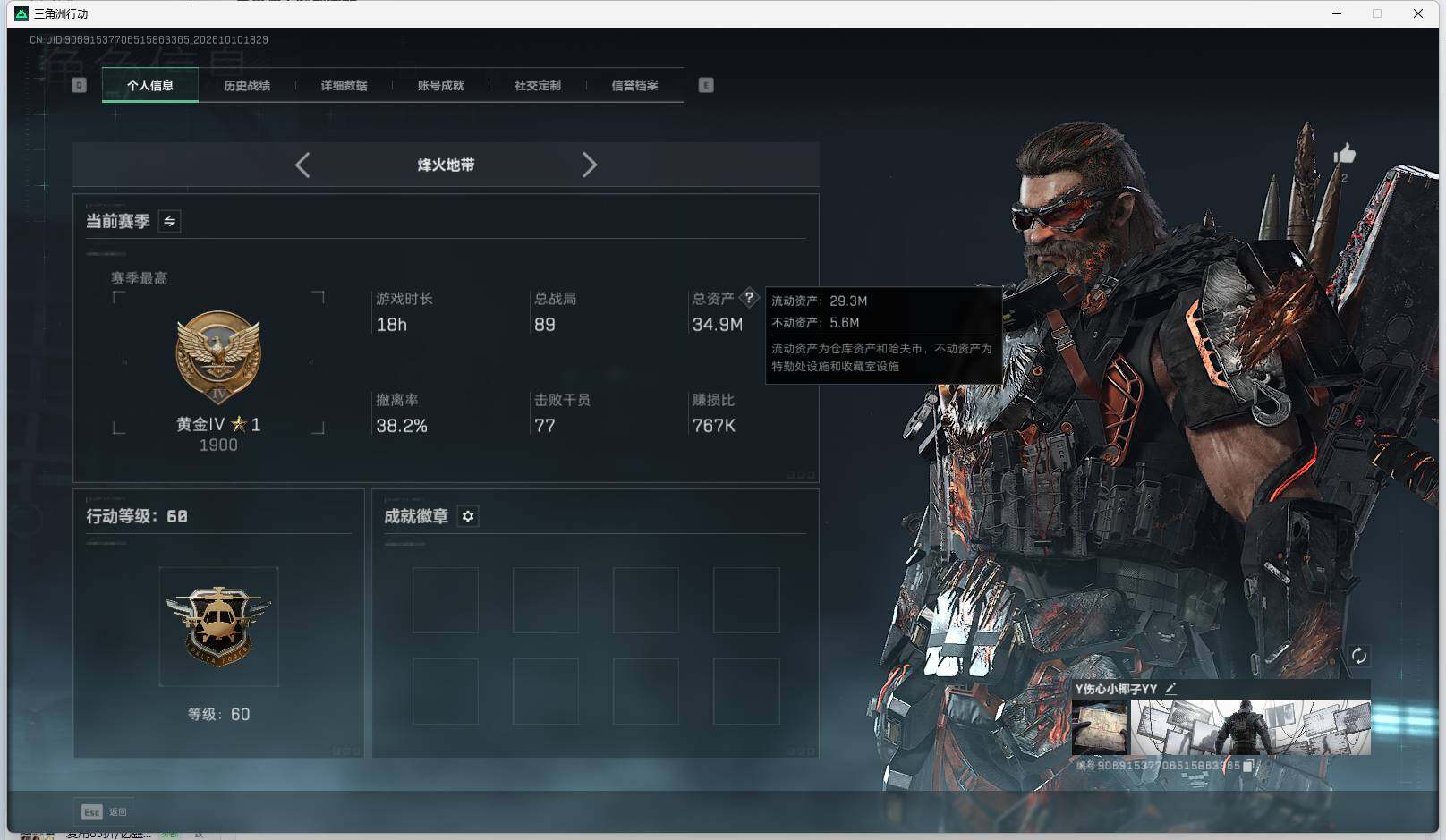The height and width of the screenshot is (840, 1446).
Task: Open 成就徽章 settings gear
Action: 468,516
